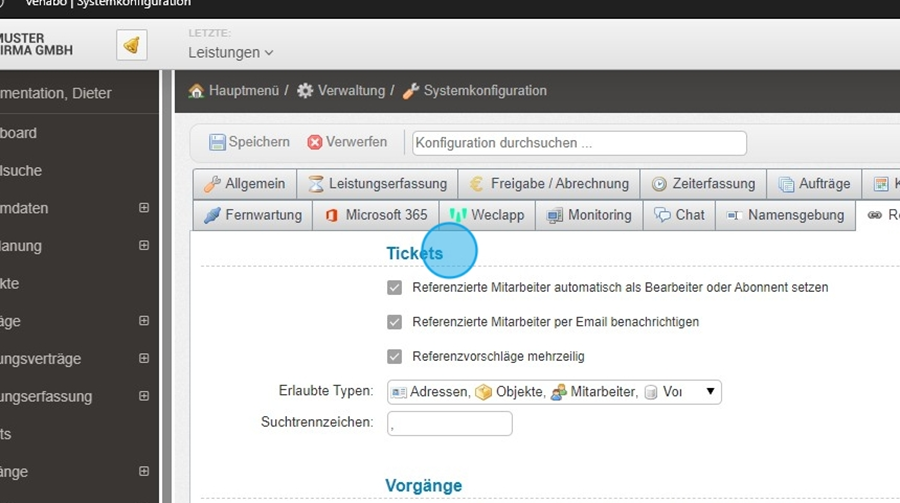Toggle automatic Bearbeiter oder Abonnent checkbox
Viewport: 900px width, 503px height.
pos(394,288)
